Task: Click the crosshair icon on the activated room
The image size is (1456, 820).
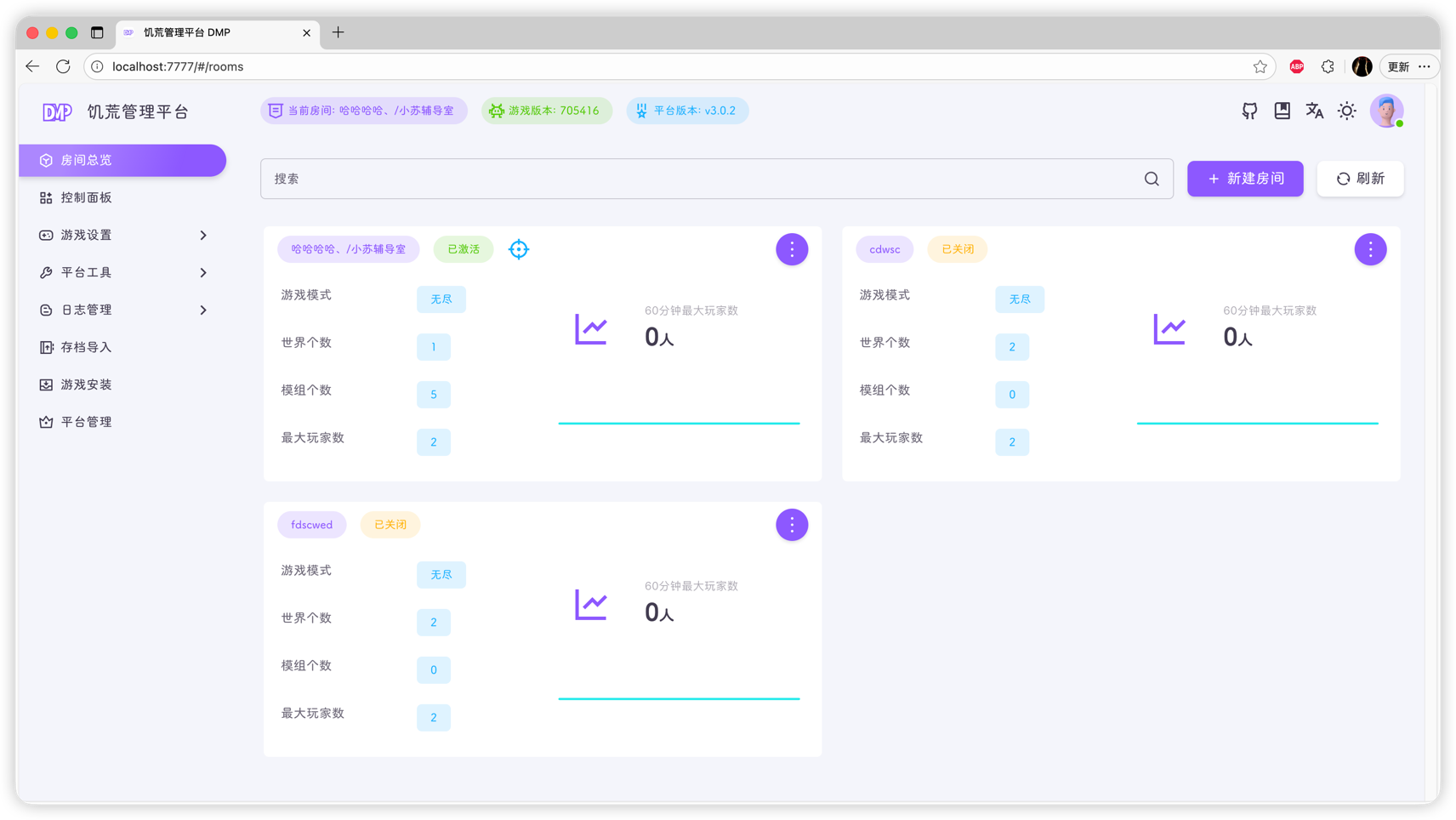Action: (x=519, y=249)
